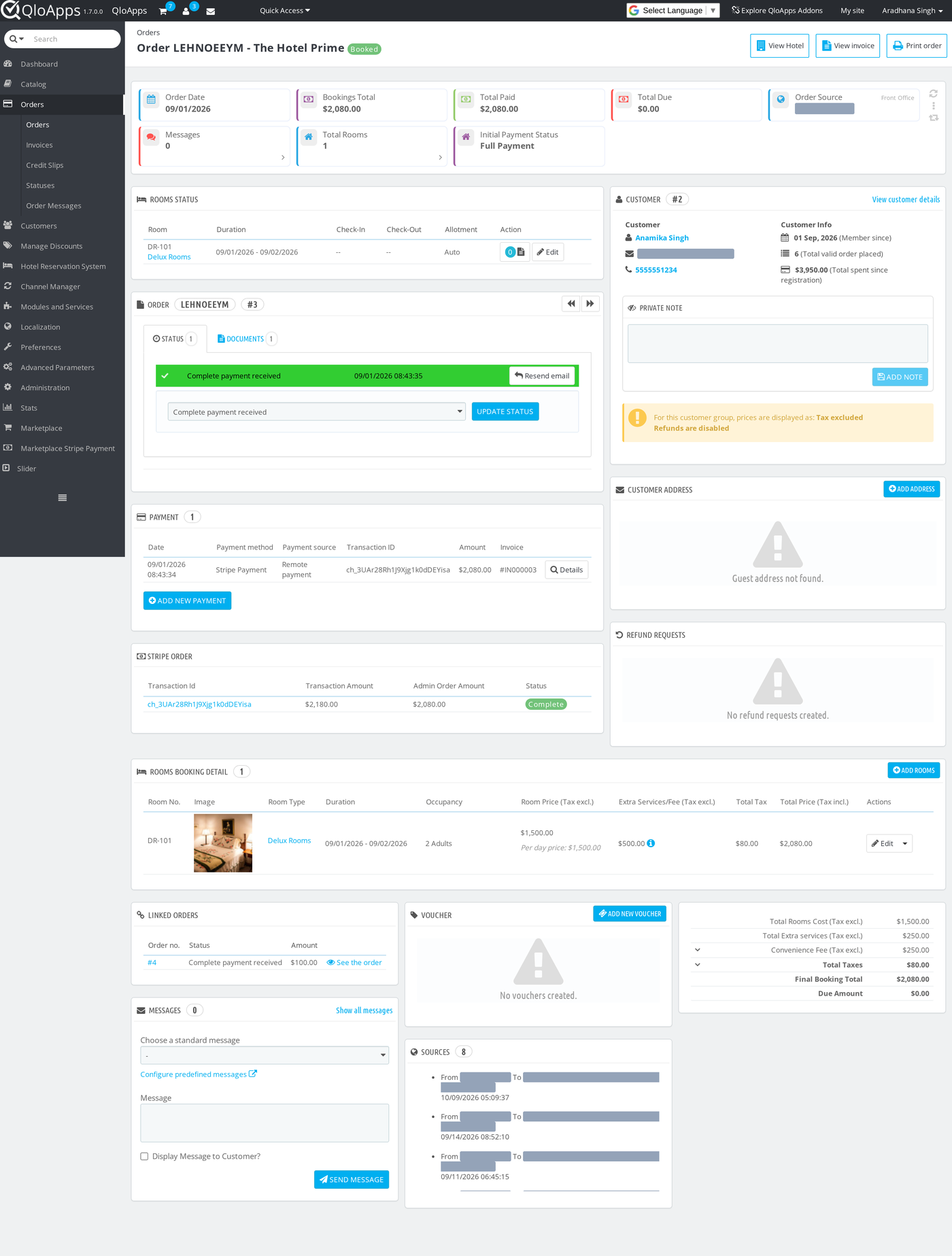Image resolution: width=952 pixels, height=1256 pixels.
Task: Switch to the Documents tab
Action: [x=245, y=339]
